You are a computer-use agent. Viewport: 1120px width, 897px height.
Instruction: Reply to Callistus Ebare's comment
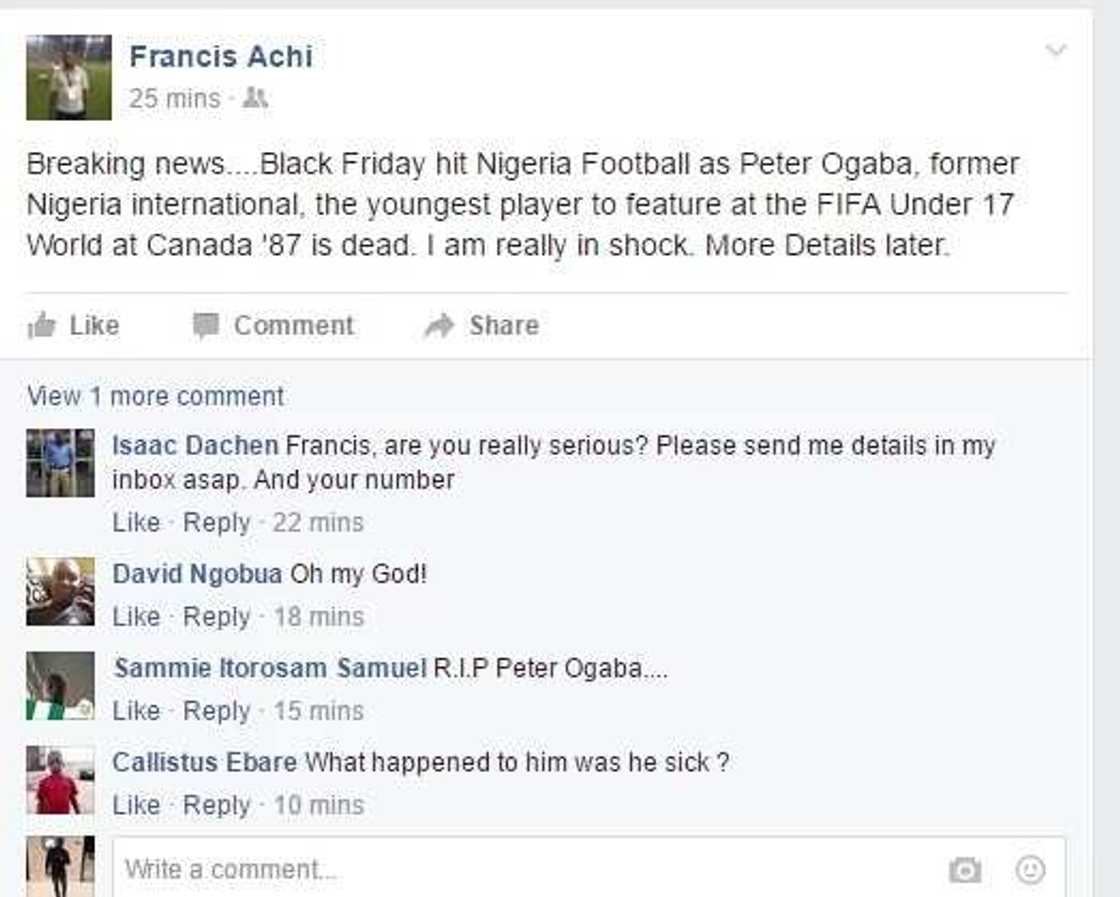point(217,805)
